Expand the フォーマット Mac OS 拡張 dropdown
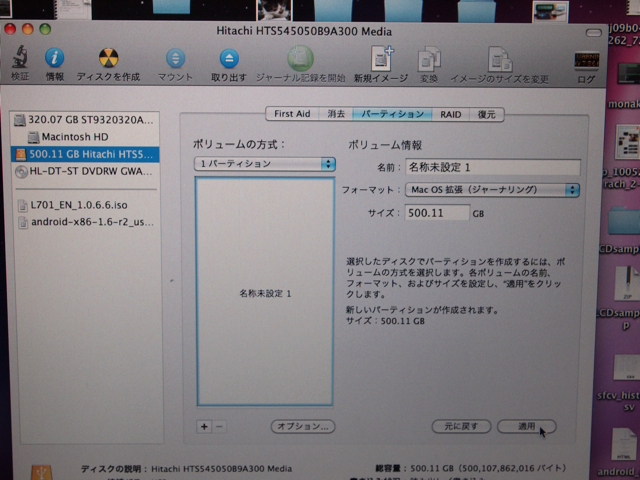Screen dimensions: 640x480 [x=491, y=189]
